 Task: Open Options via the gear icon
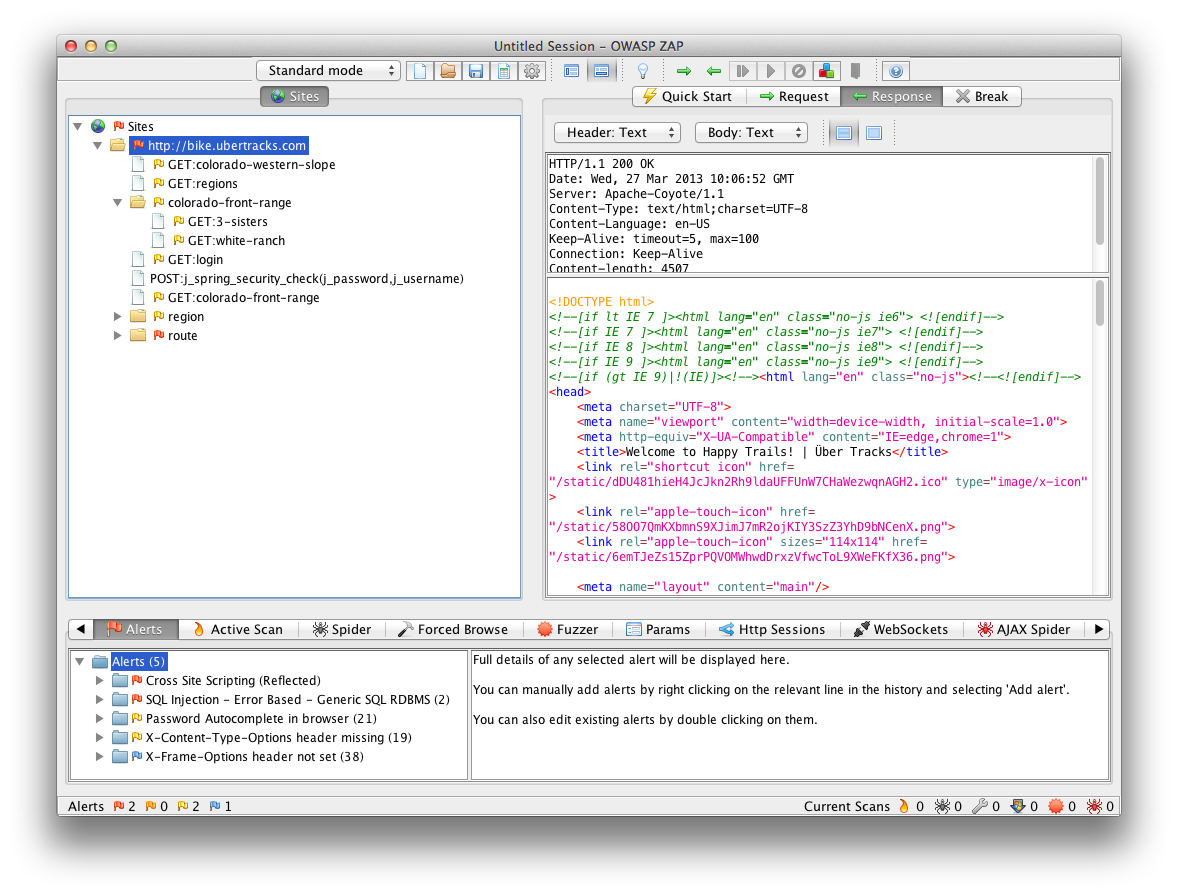pos(532,71)
